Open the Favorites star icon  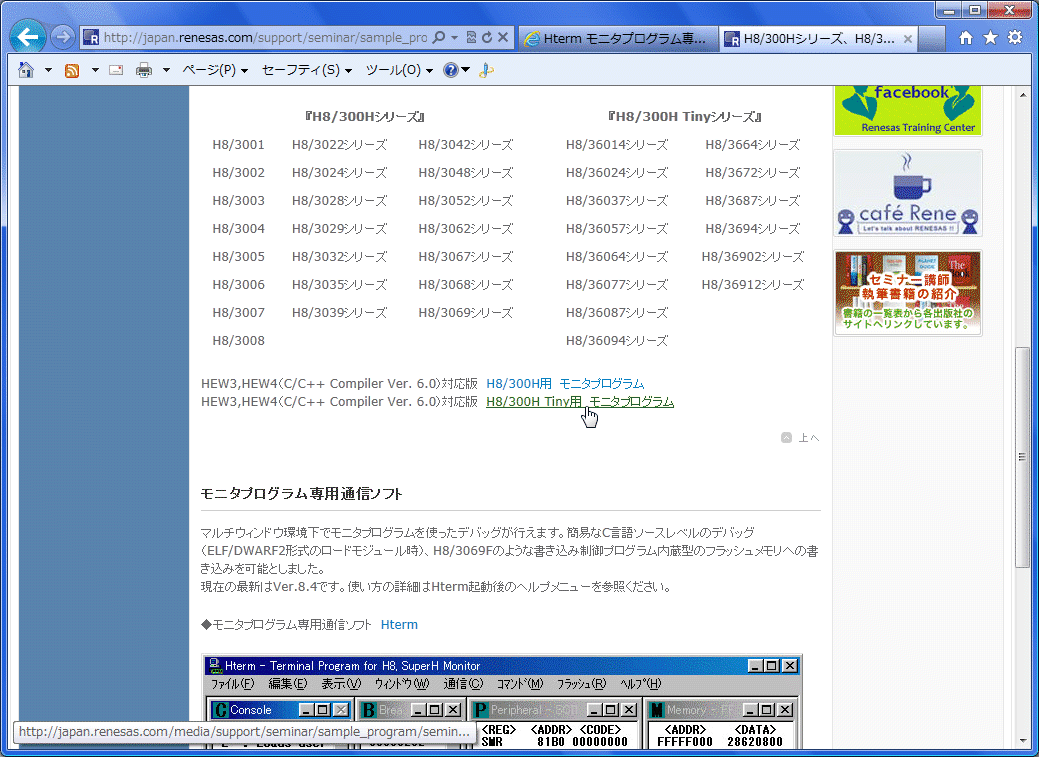[x=990, y=37]
